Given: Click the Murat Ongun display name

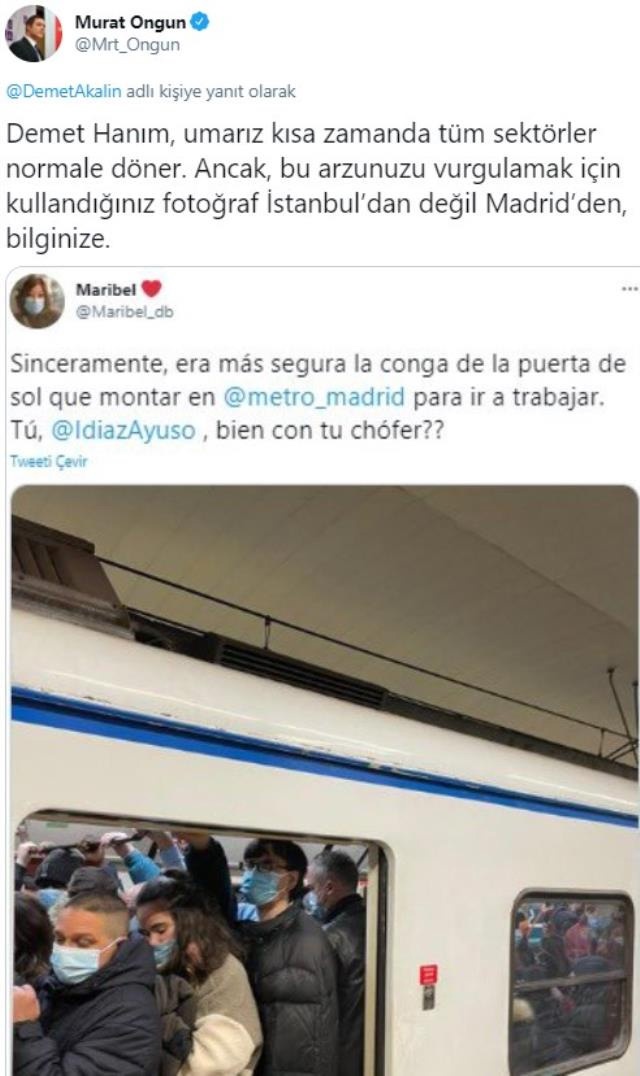Looking at the screenshot, I should tap(130, 23).
